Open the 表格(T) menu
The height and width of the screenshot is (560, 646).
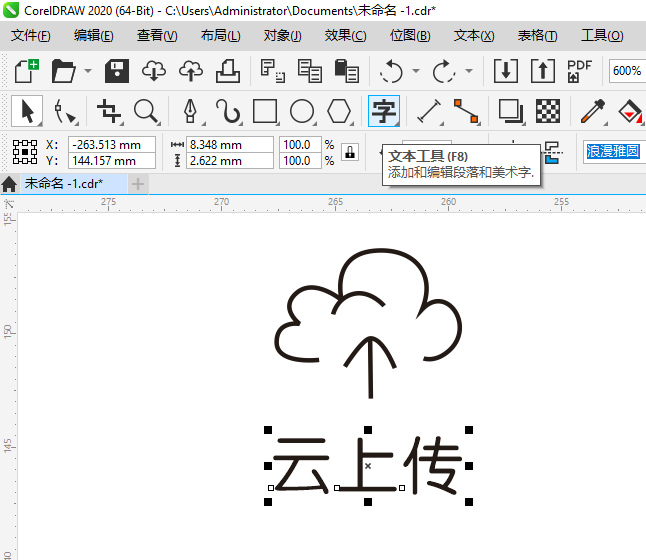click(x=537, y=35)
